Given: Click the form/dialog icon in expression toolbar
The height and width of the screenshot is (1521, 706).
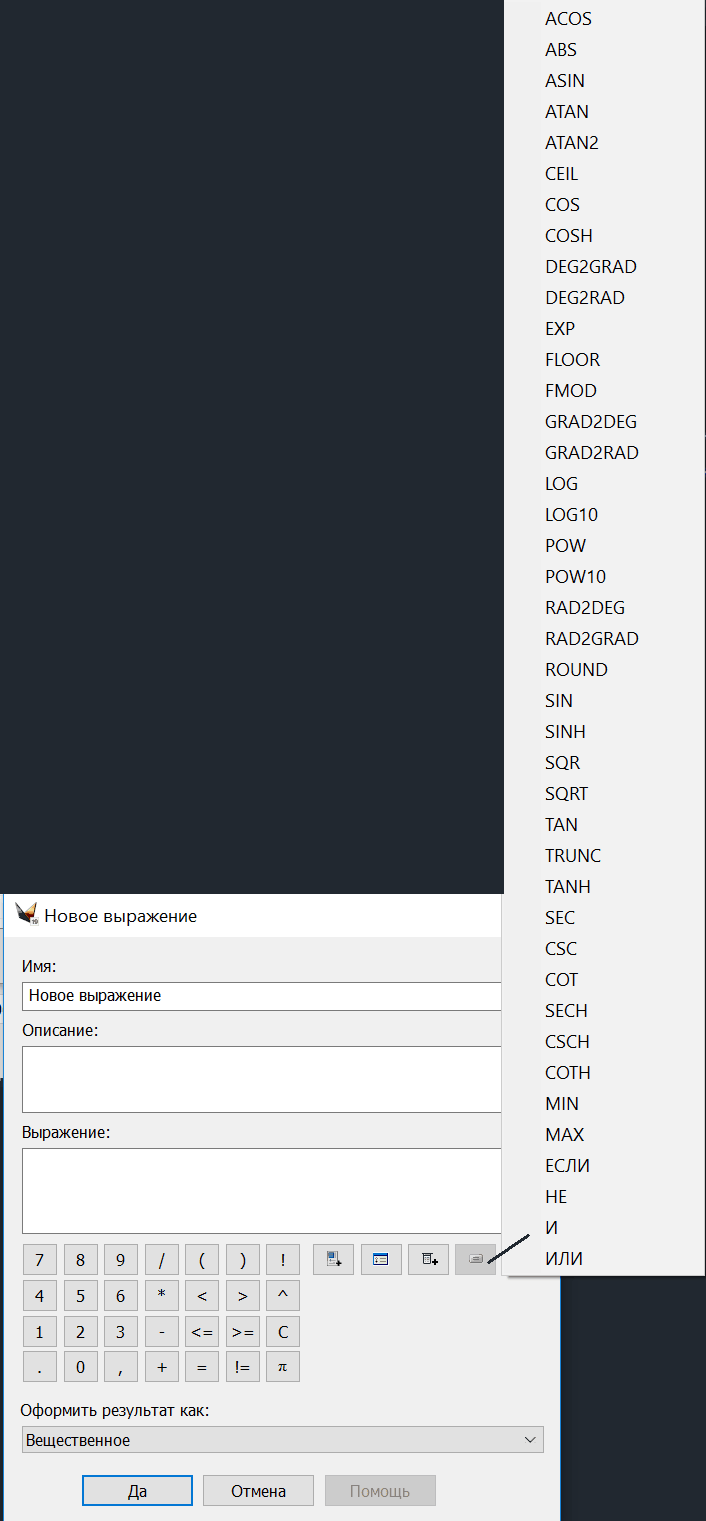Looking at the screenshot, I should coord(381,1259).
